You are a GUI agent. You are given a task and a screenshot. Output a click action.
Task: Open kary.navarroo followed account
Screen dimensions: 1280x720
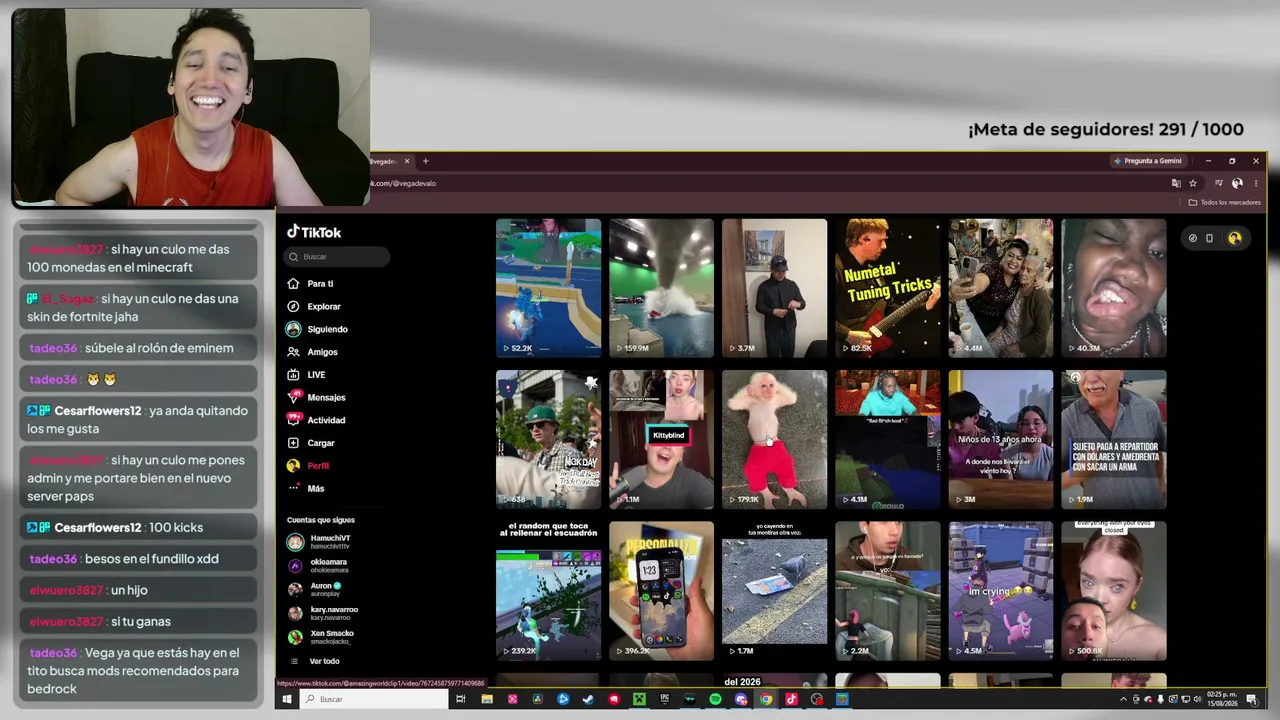point(323,613)
